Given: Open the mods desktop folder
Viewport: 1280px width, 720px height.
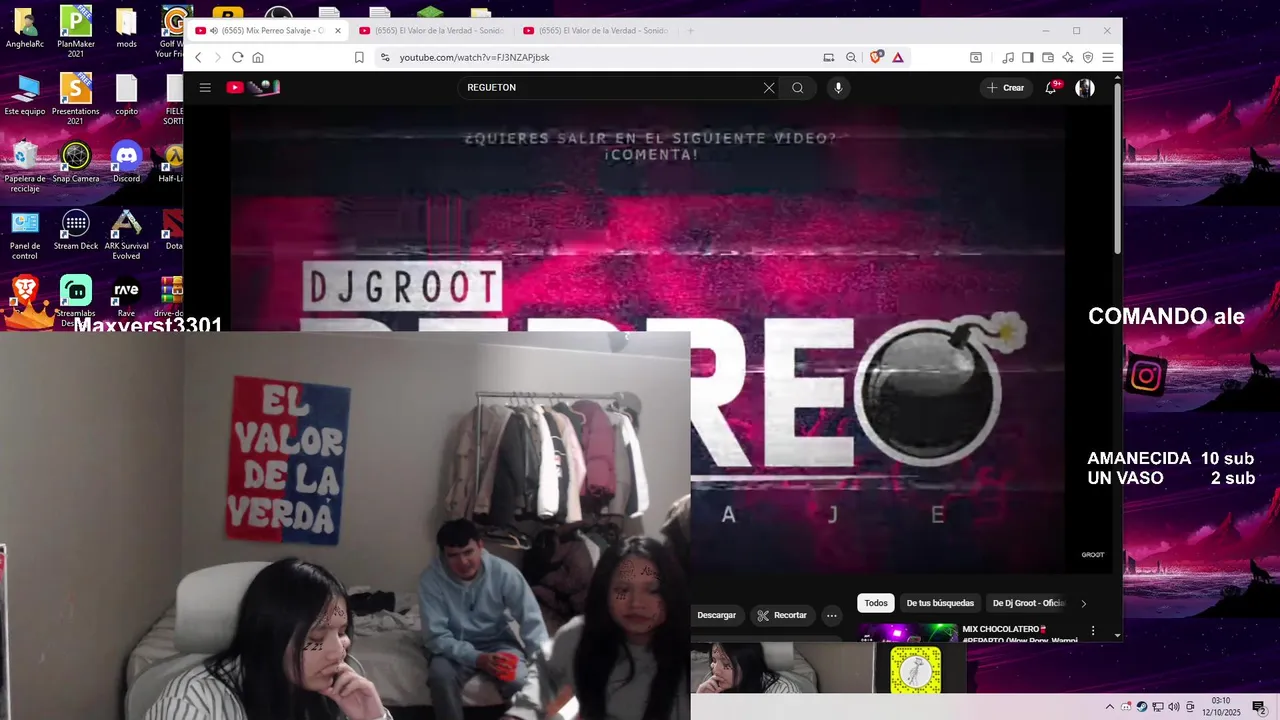Looking at the screenshot, I should tap(126, 28).
